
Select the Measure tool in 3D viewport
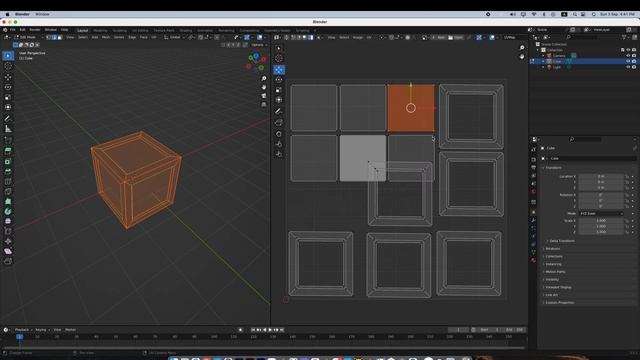[x=8, y=129]
